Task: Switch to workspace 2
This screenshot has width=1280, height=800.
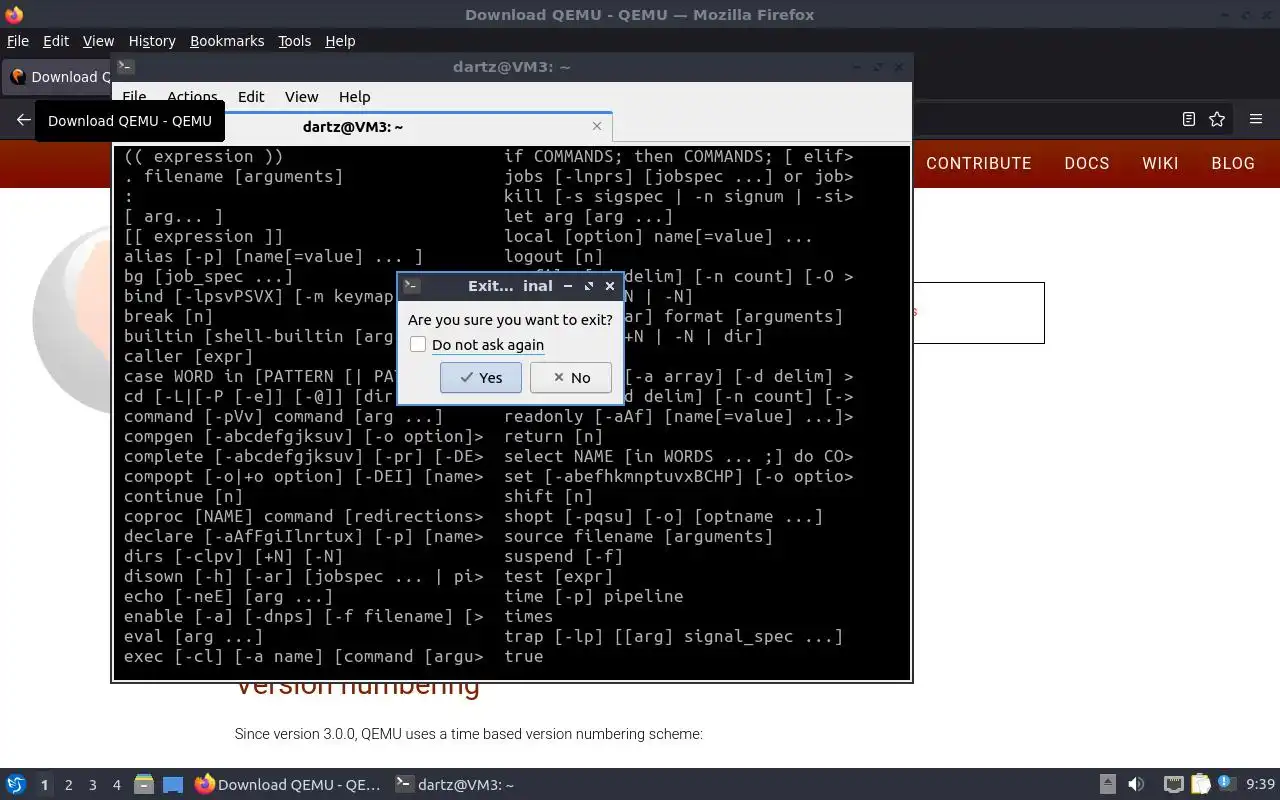Action: pyautogui.click(x=68, y=785)
